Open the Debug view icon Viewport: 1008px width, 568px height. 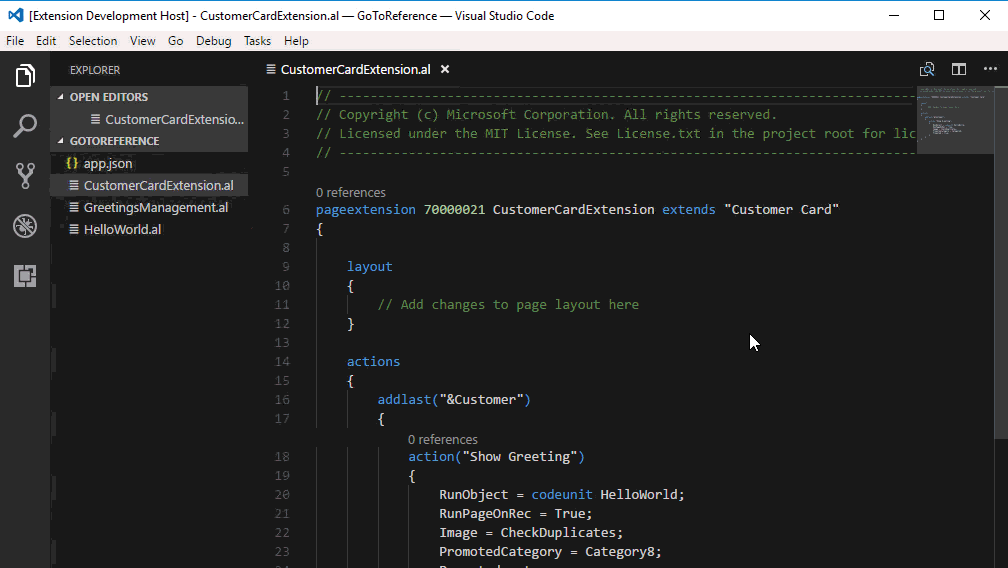click(x=25, y=226)
